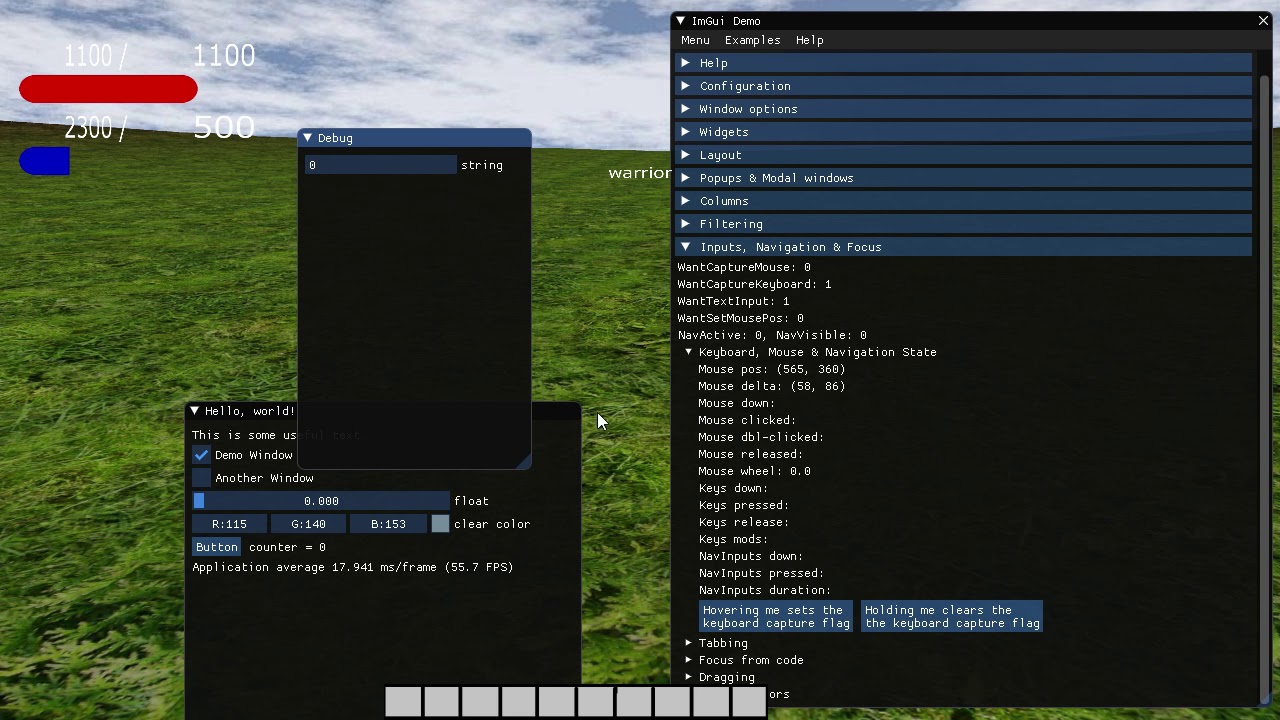This screenshot has height=720, width=1280.
Task: Click the G:140 color field
Action: (x=308, y=524)
